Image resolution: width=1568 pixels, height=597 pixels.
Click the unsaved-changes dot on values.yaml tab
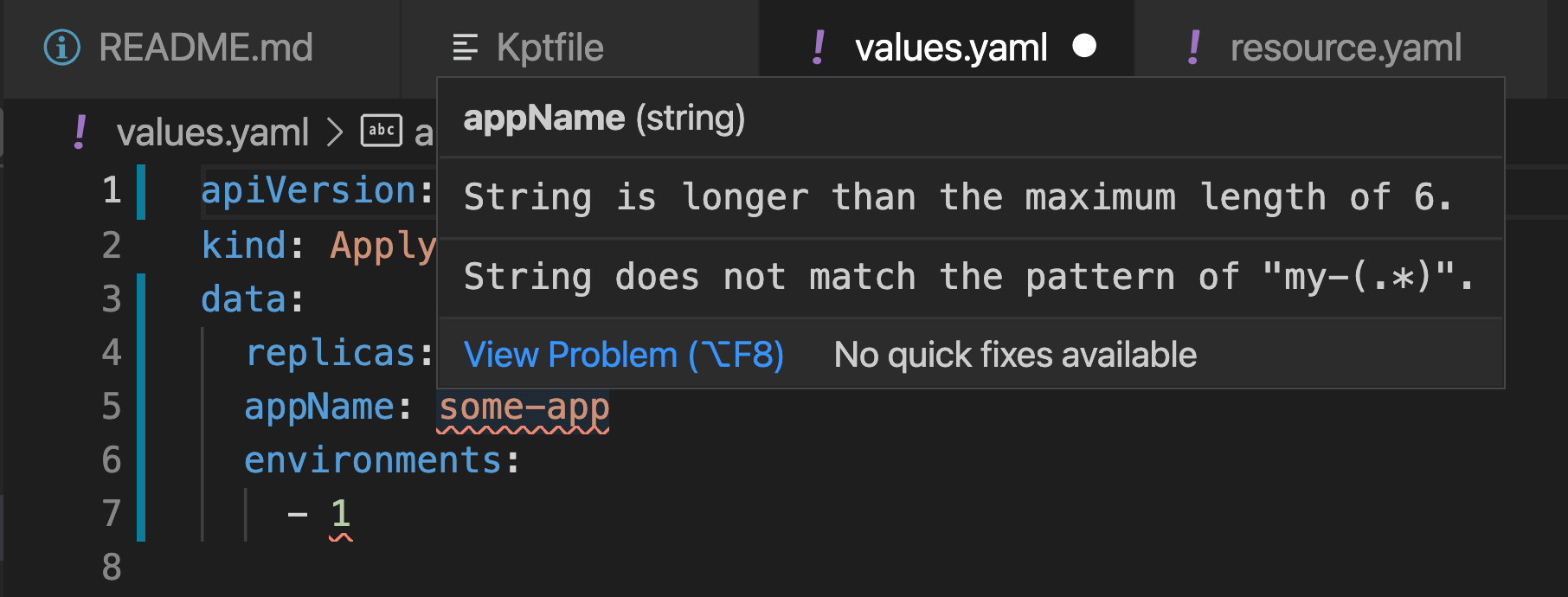[x=1085, y=46]
